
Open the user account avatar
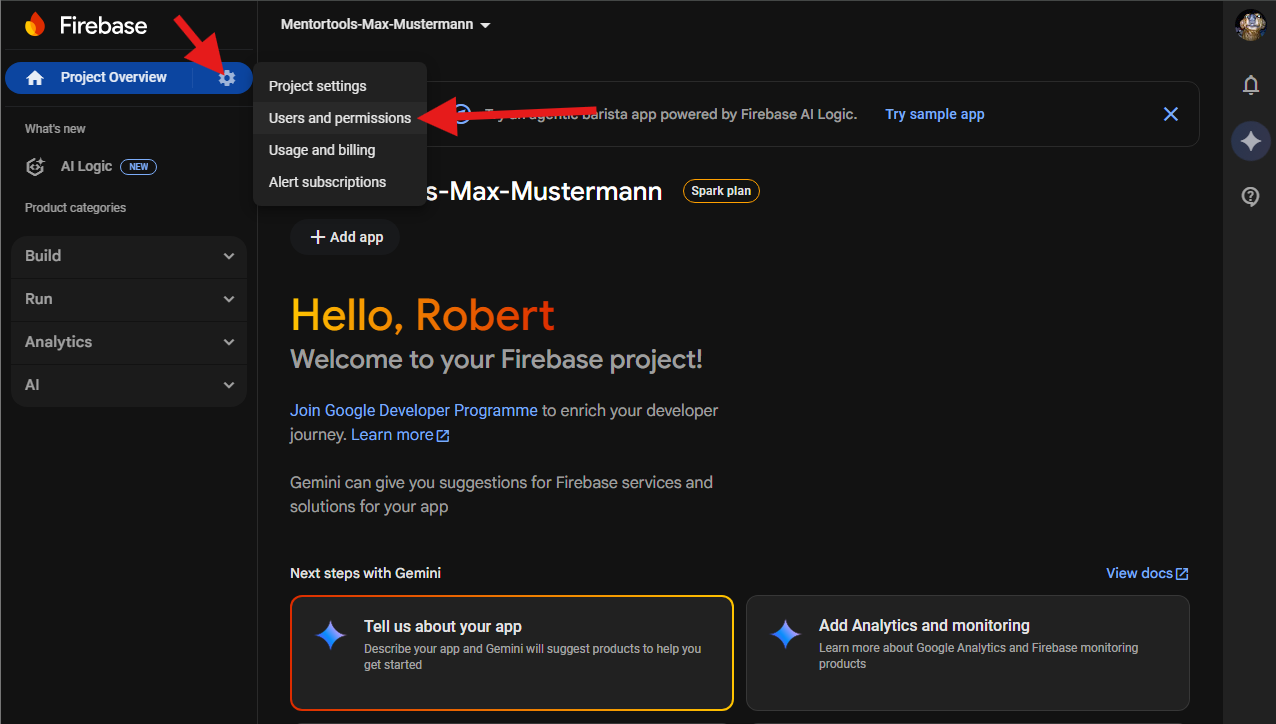click(x=1250, y=25)
